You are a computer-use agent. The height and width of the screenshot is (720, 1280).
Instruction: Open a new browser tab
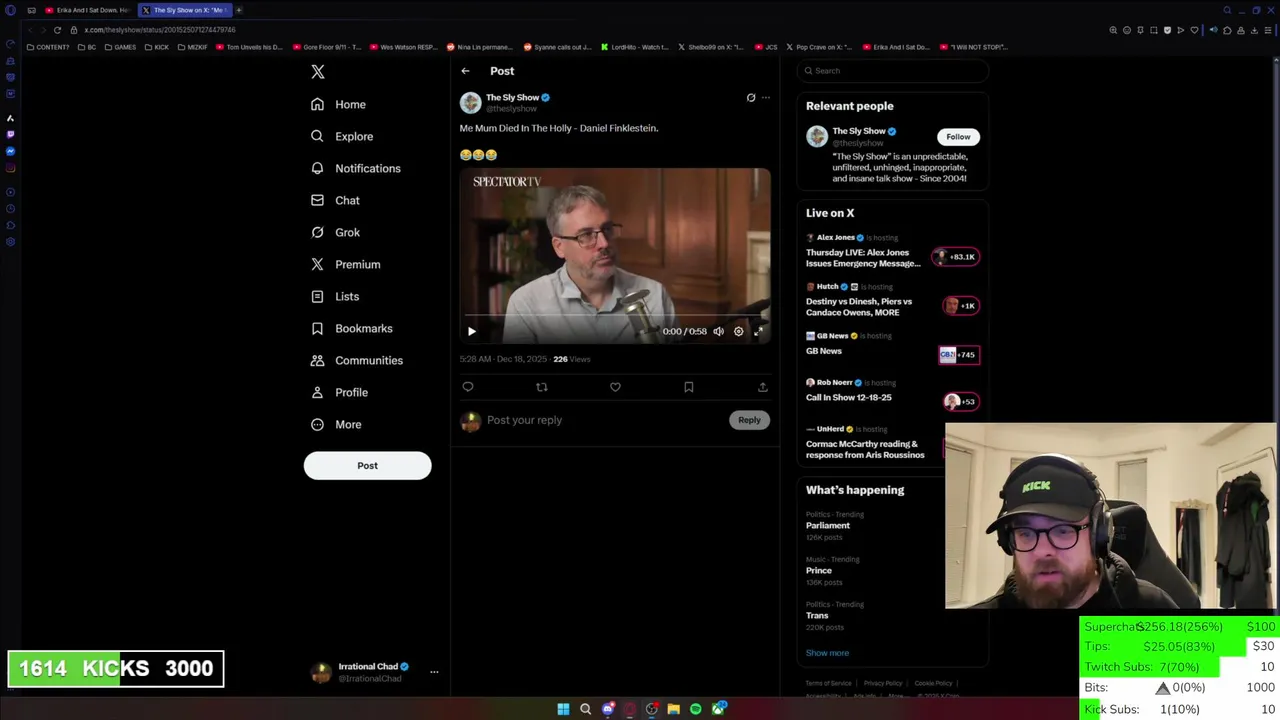(x=239, y=10)
